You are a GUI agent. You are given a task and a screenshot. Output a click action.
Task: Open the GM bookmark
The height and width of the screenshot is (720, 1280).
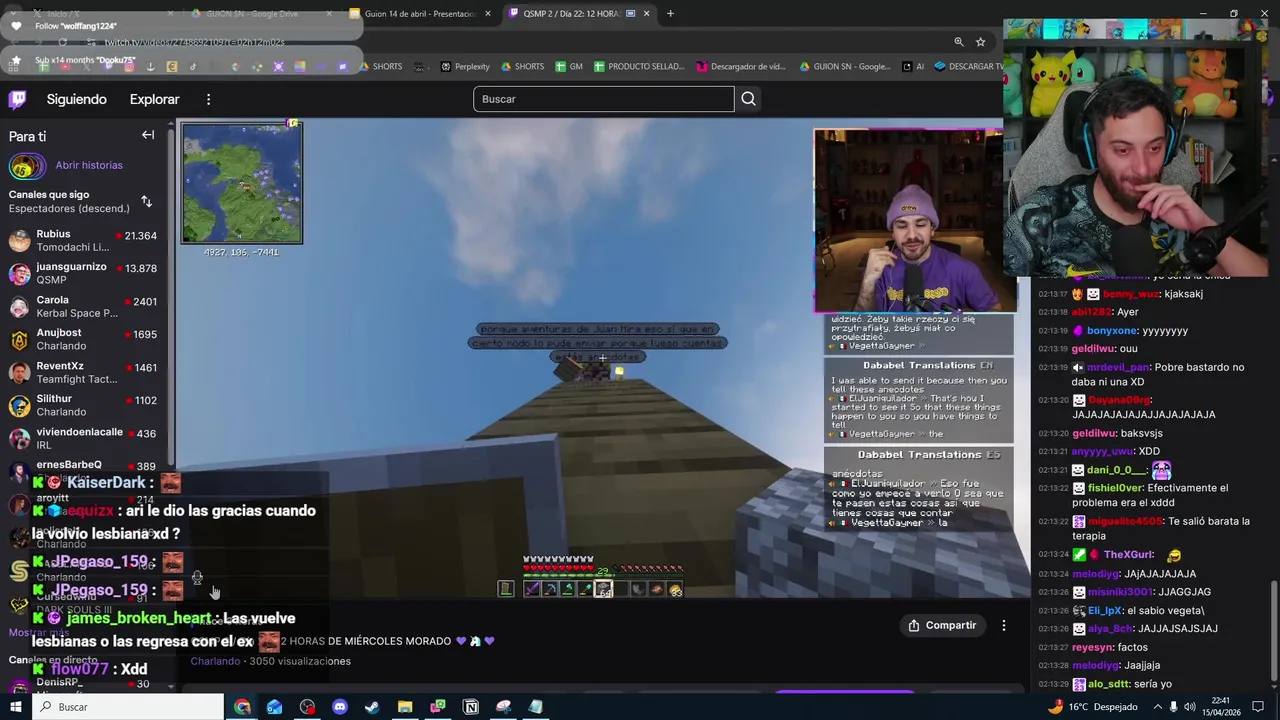[569, 67]
